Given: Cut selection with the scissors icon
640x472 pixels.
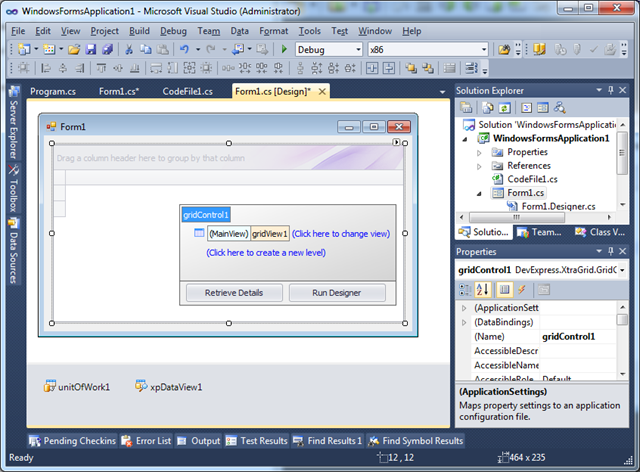Looking at the screenshot, I should [129, 49].
